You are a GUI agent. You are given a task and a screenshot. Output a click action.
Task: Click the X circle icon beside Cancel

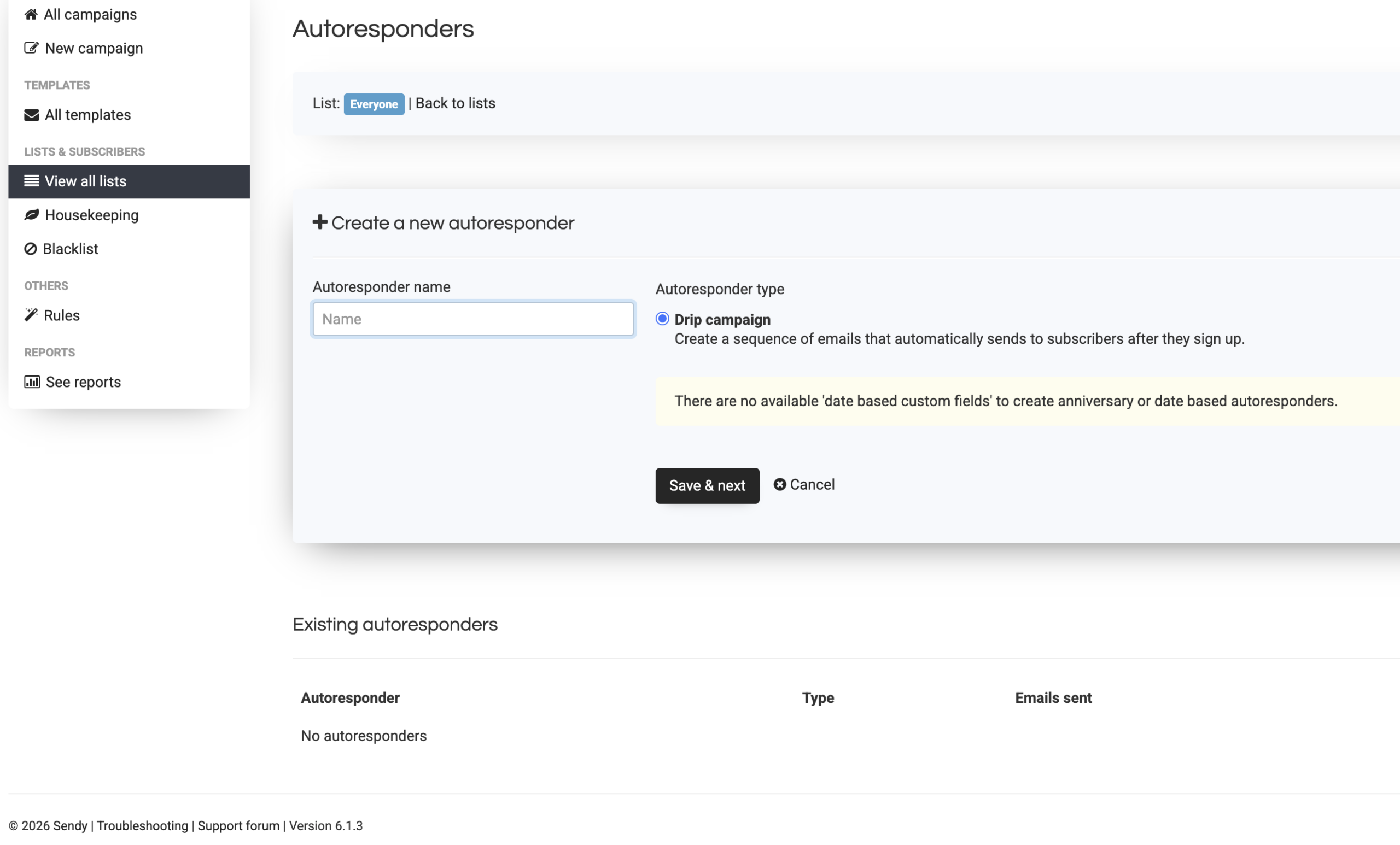coord(779,484)
